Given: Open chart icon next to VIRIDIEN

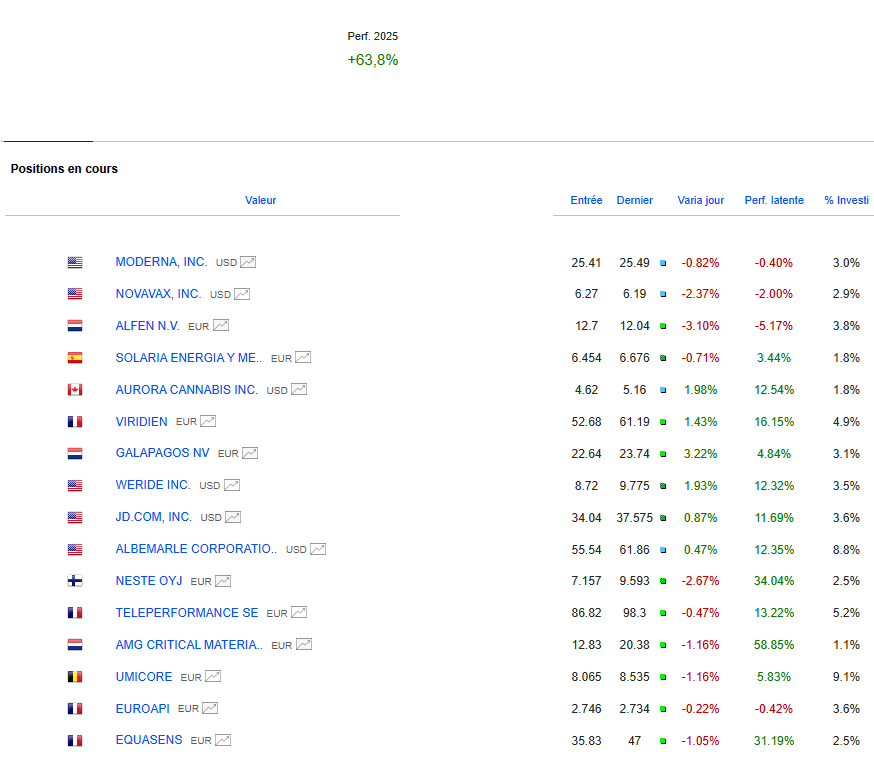Looking at the screenshot, I should pyautogui.click(x=208, y=422).
